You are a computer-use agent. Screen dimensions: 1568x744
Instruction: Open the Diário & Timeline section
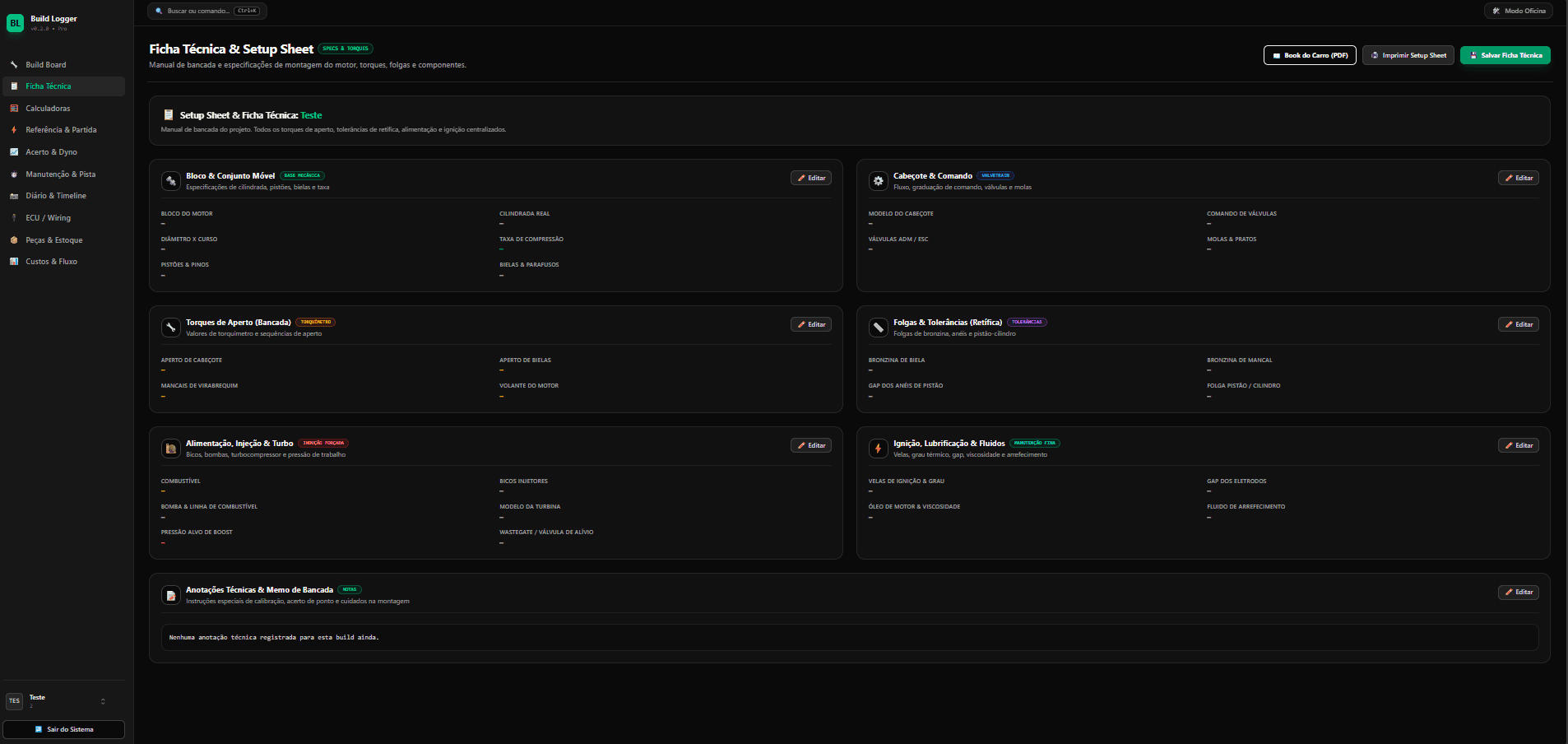tap(64, 196)
